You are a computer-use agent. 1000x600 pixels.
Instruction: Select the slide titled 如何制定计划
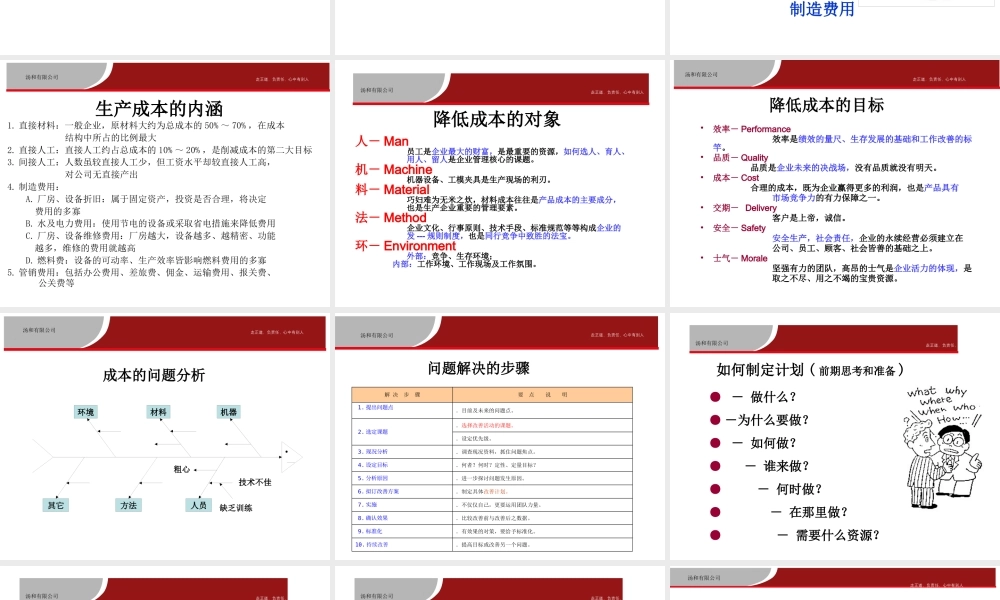[835, 436]
